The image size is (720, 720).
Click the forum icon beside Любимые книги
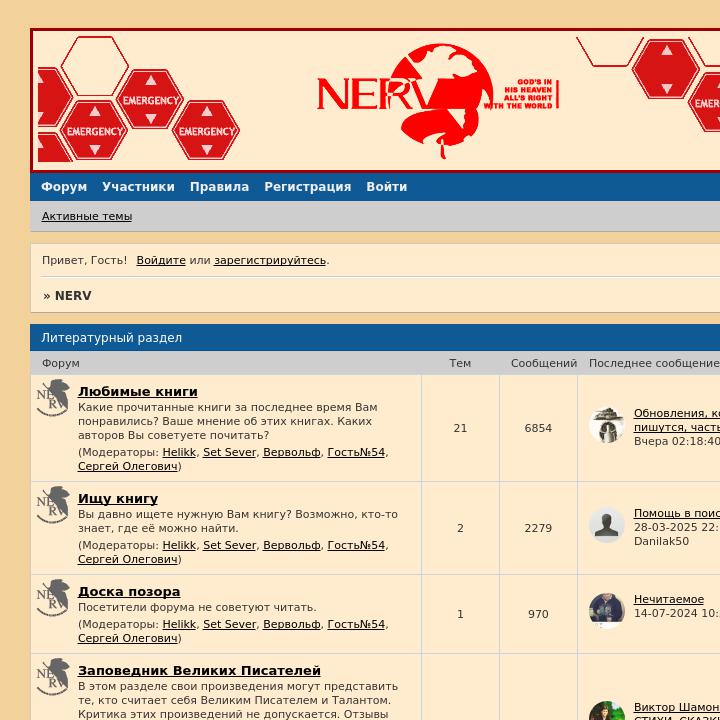pyautogui.click(x=53, y=398)
